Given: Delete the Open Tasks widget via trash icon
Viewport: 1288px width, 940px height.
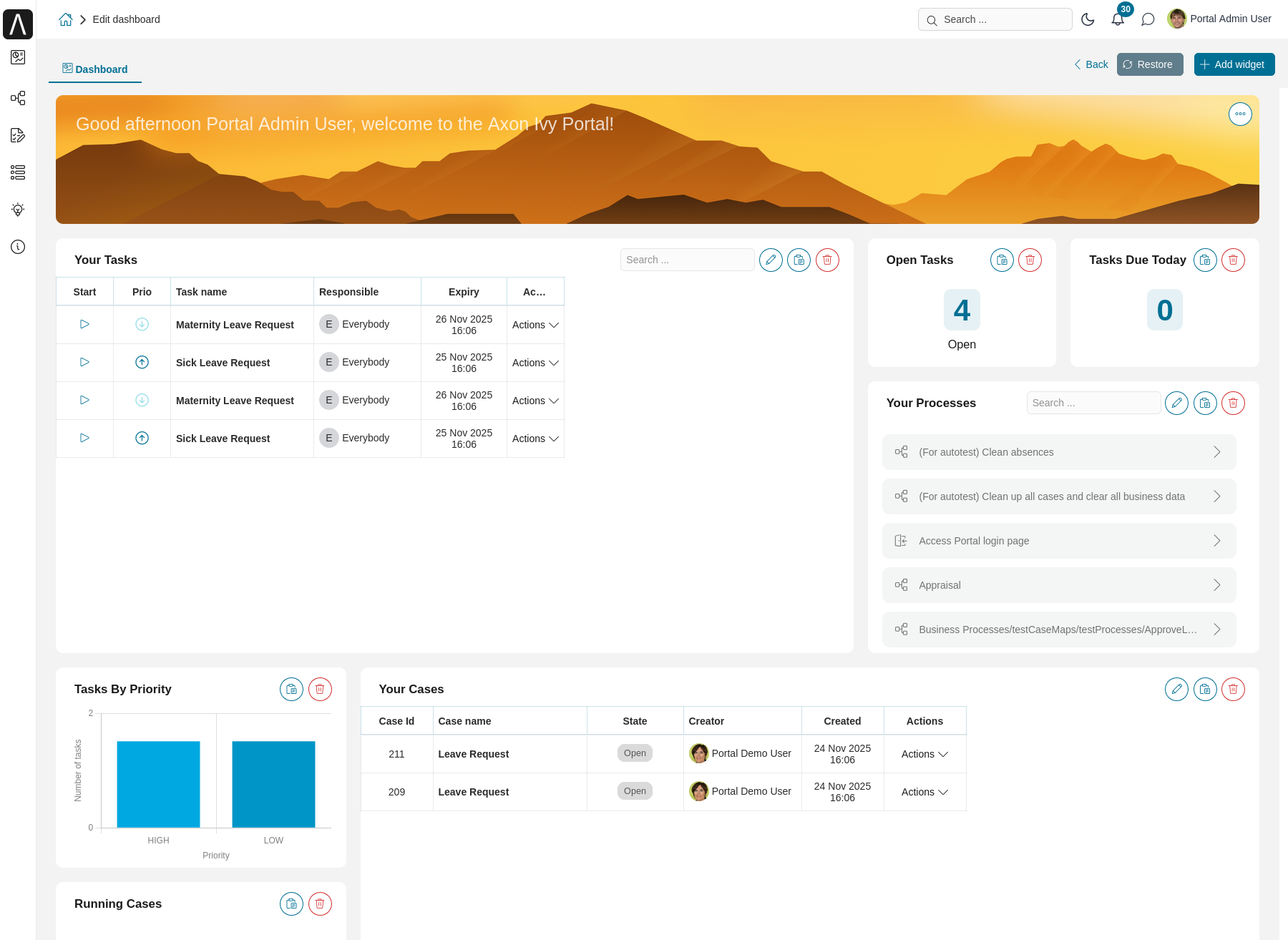Looking at the screenshot, I should point(1030,260).
